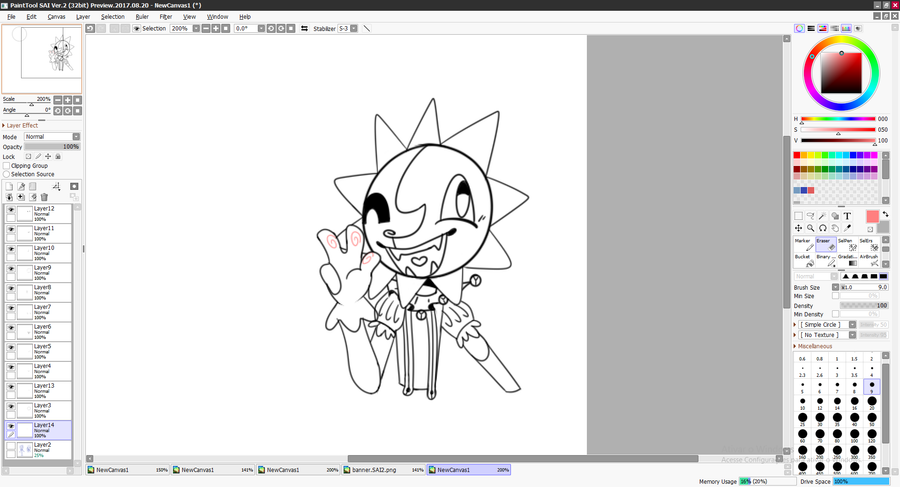Choose the SelPen brush

click(847, 244)
